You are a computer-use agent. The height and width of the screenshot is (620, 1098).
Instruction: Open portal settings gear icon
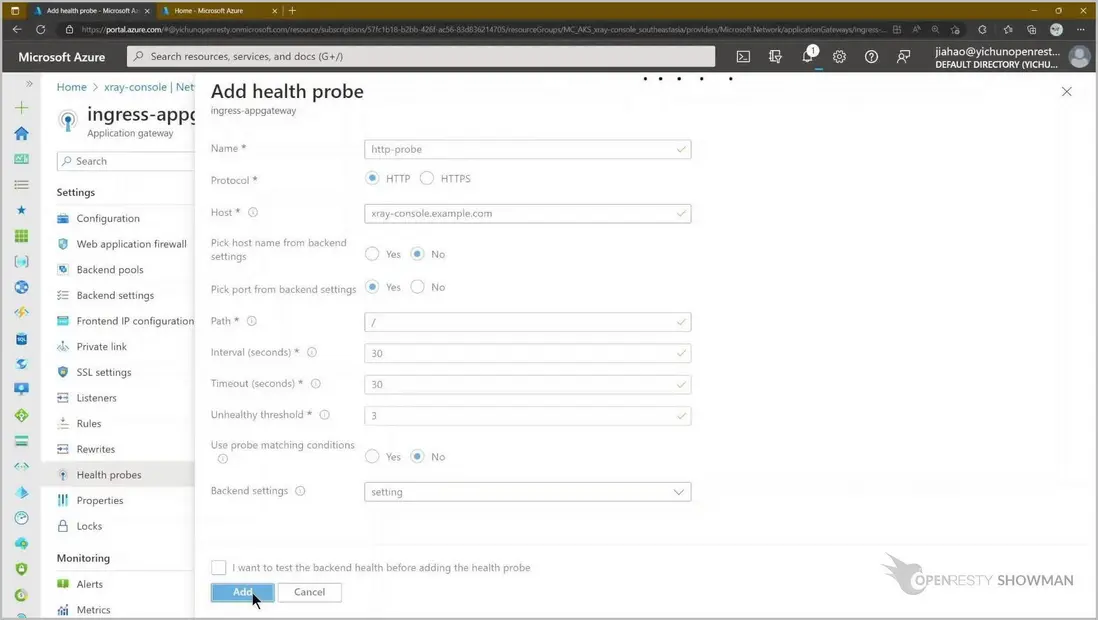pos(839,57)
